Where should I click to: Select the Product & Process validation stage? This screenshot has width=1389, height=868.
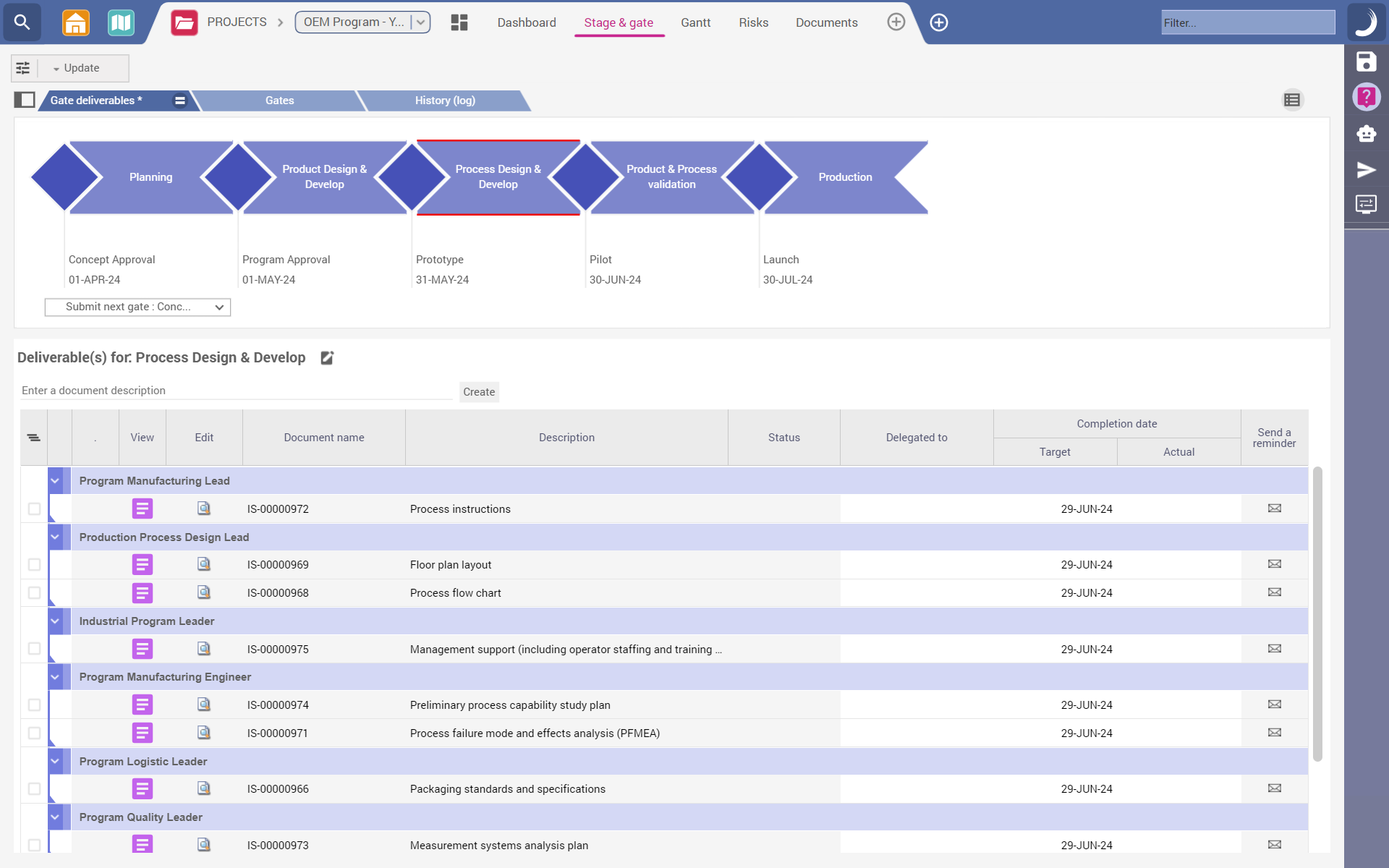click(x=671, y=177)
